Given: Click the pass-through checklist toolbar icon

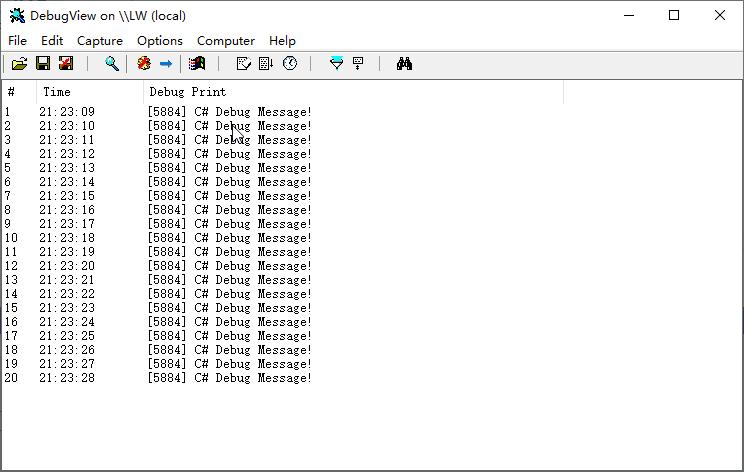Looking at the screenshot, I should [x=243, y=64].
